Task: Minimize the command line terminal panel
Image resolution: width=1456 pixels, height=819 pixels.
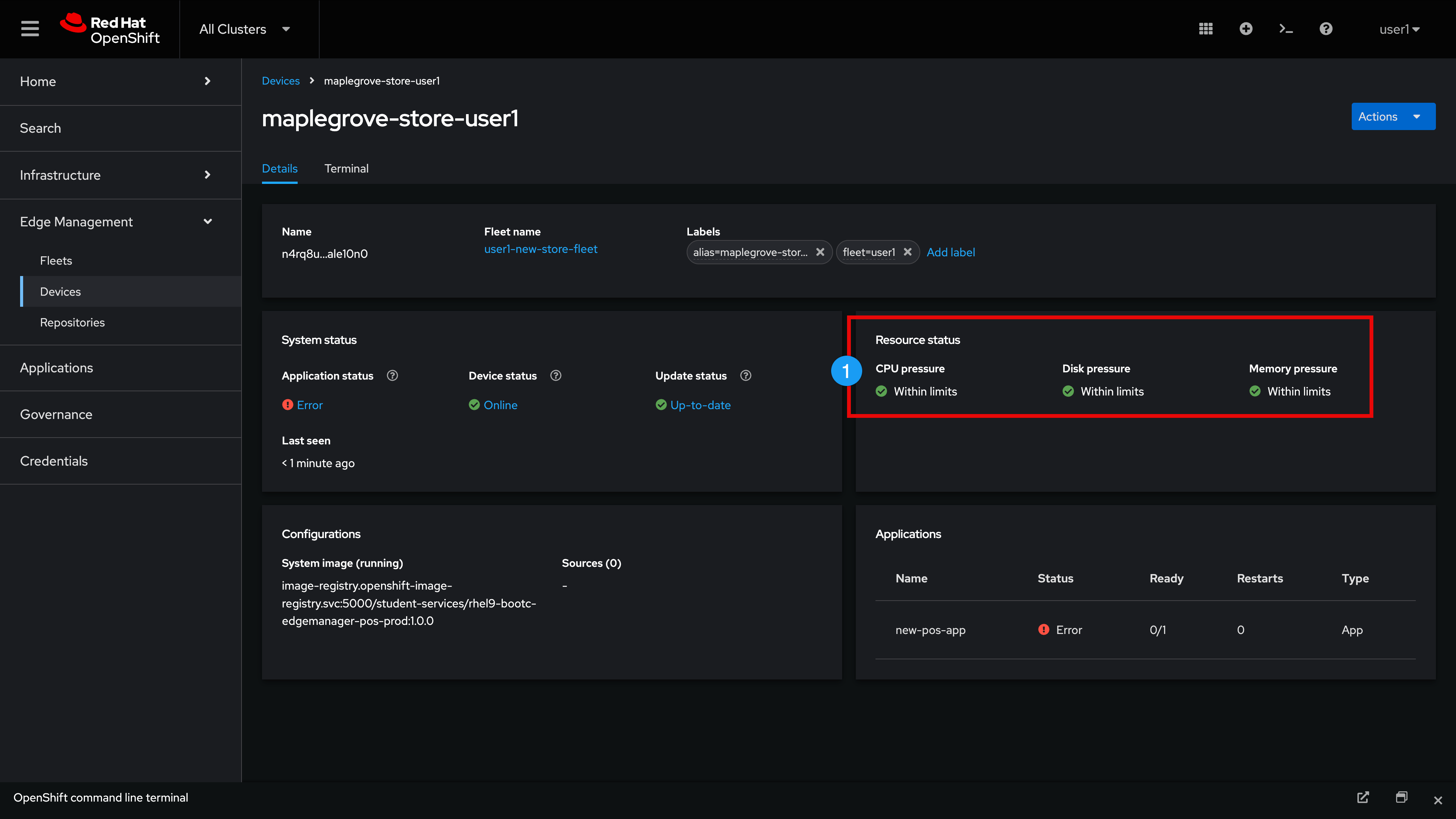Action: pyautogui.click(x=1401, y=797)
